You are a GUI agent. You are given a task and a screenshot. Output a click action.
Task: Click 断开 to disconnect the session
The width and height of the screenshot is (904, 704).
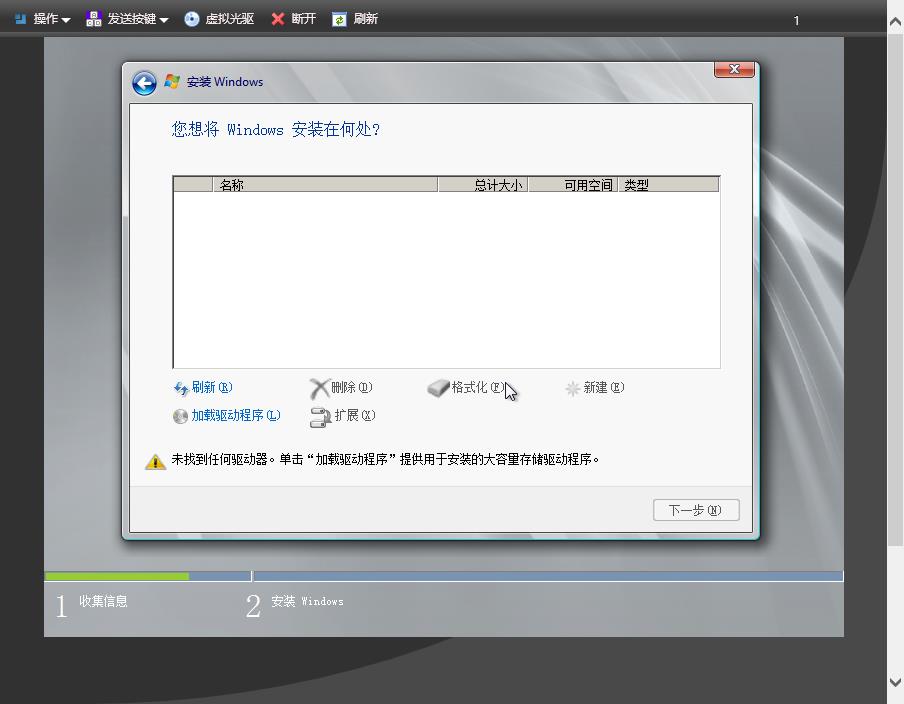pyautogui.click(x=293, y=19)
